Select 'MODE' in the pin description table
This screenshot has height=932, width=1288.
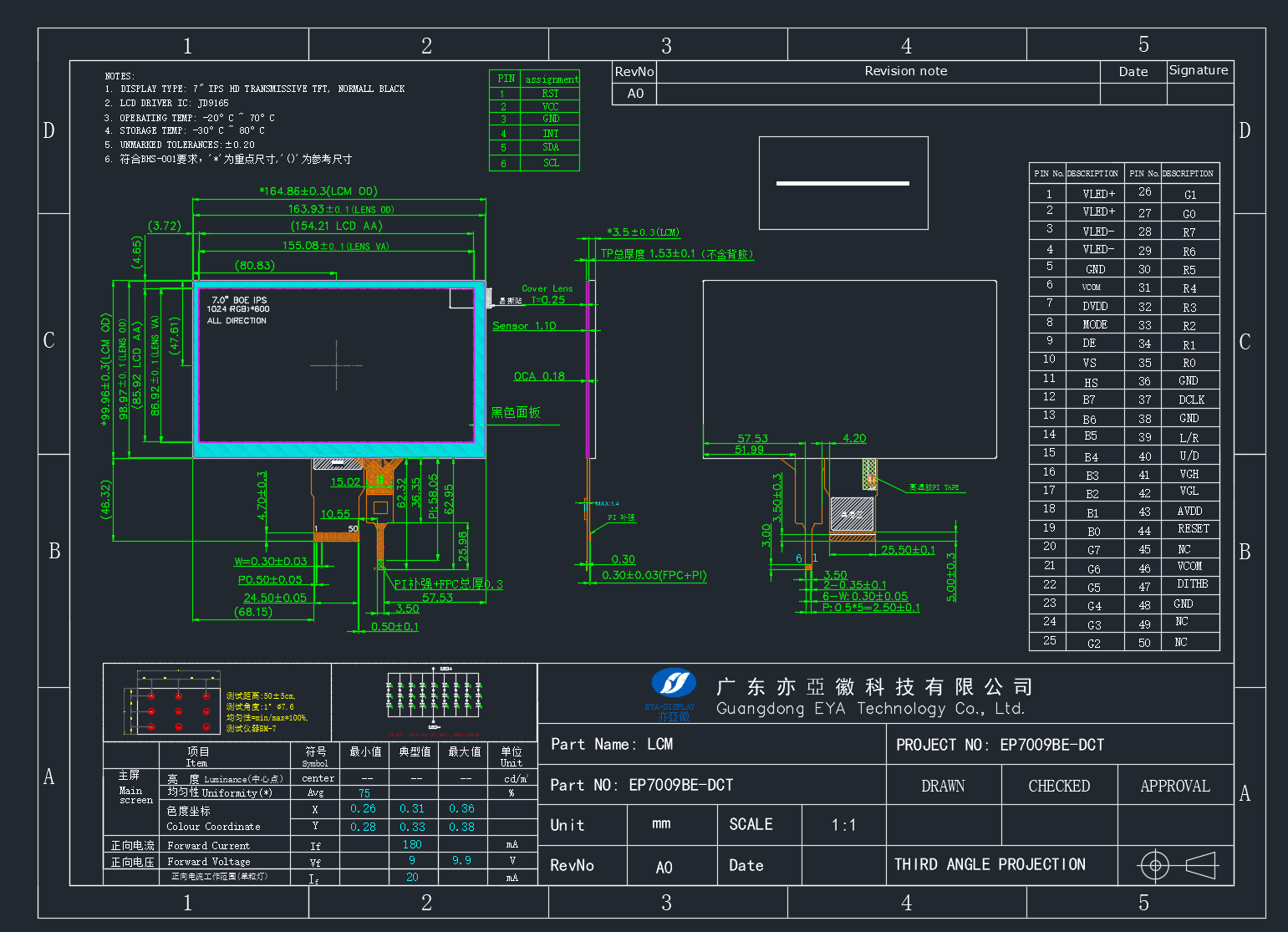point(1095,325)
